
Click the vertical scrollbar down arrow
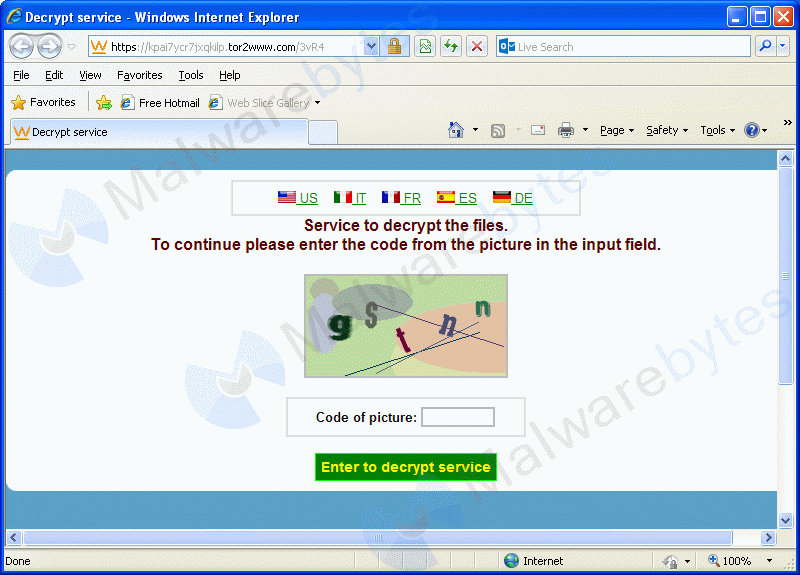click(x=785, y=520)
